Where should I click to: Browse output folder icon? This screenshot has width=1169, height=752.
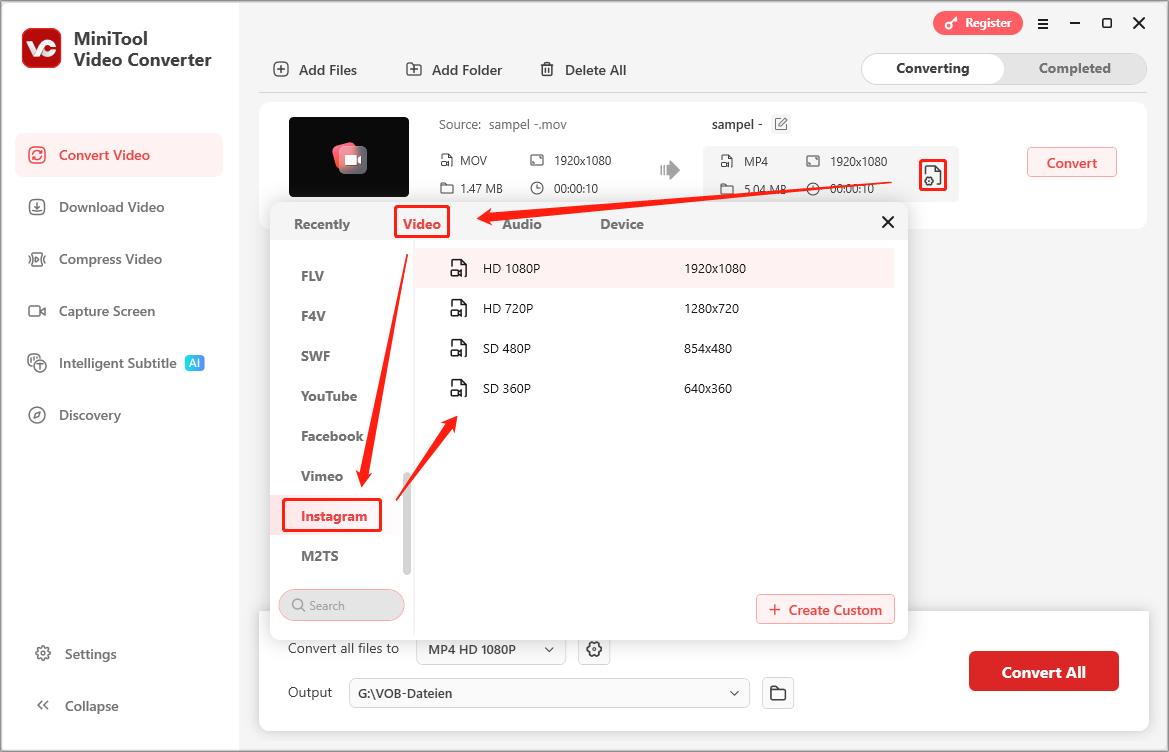778,693
